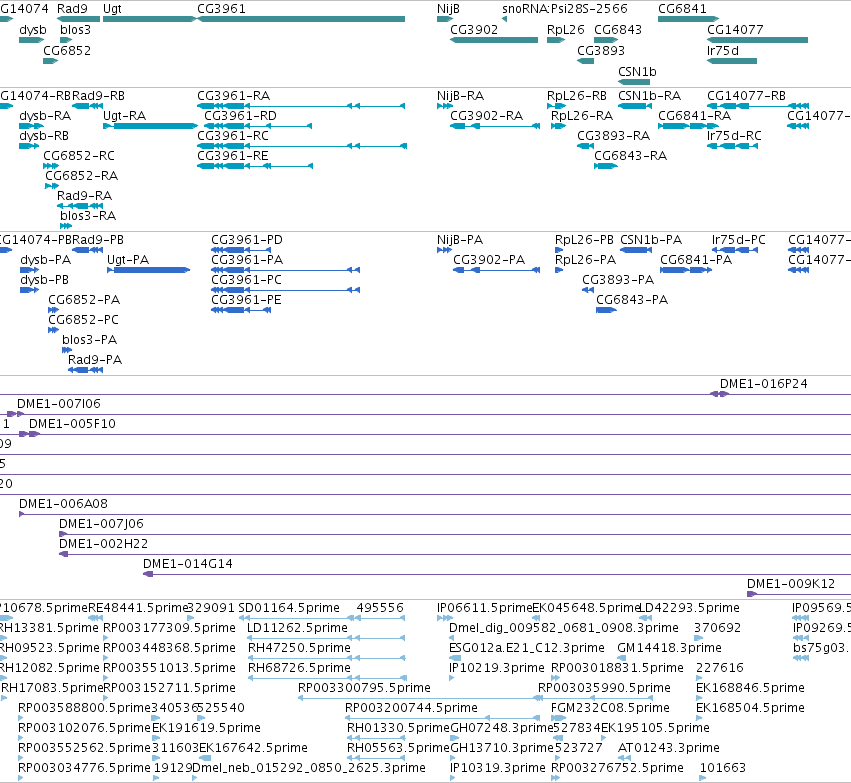Click the Ugt-RA transcript label
Screen dimensions: 851x783
click(124, 116)
